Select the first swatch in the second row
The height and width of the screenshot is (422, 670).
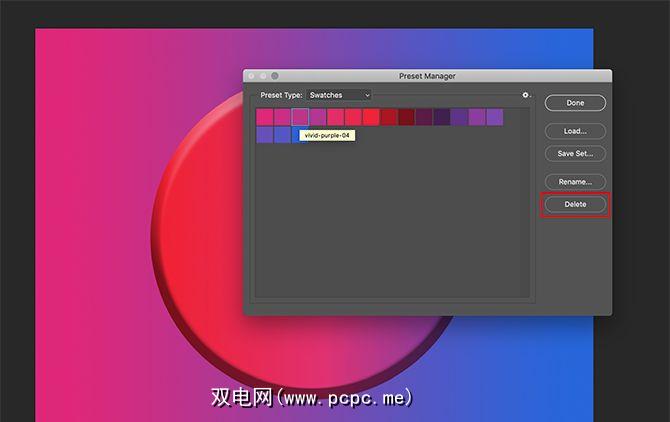[x=265, y=135]
